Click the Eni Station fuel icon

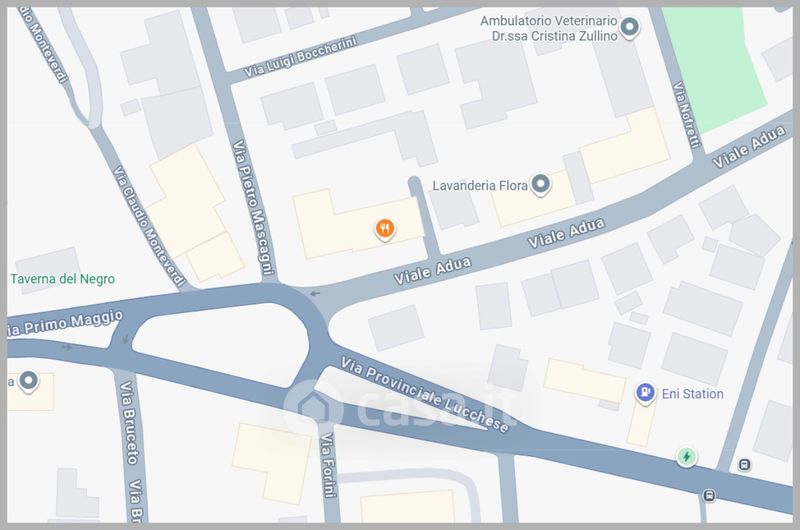point(645,393)
